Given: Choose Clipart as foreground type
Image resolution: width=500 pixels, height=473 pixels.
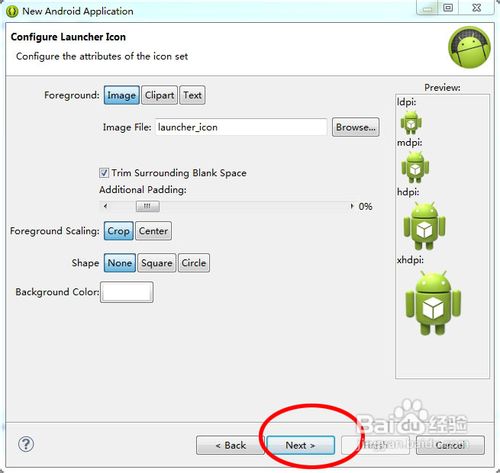Looking at the screenshot, I should pyautogui.click(x=159, y=95).
